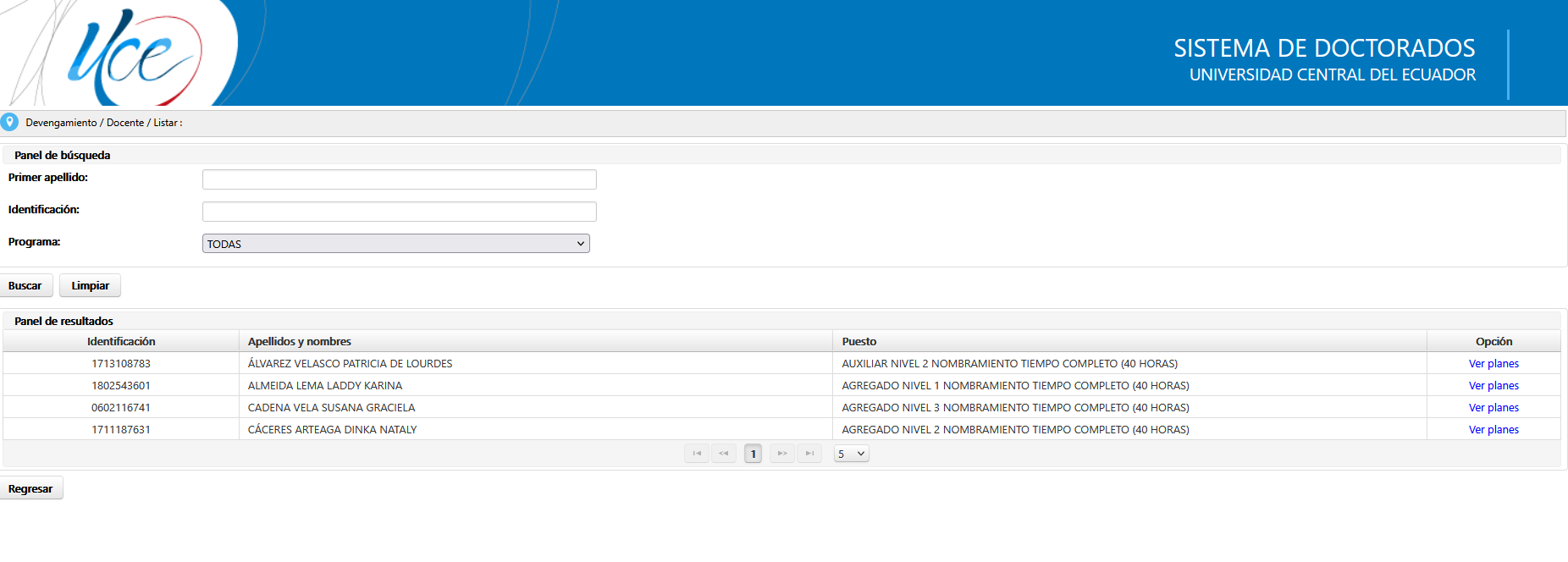1568x562 pixels.
Task: Select identification 1713108783 cell
Action: tap(121, 363)
